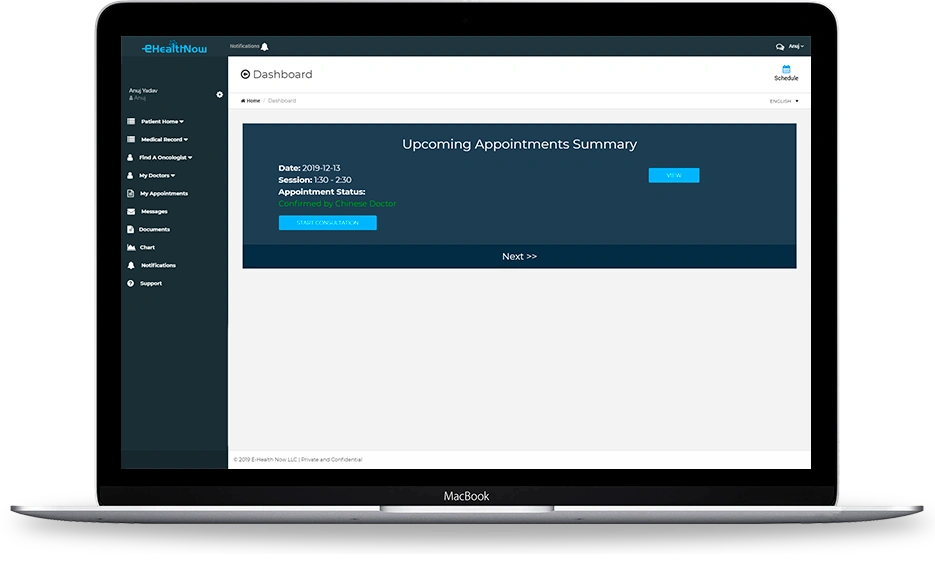Click the eHealthNow logo

tap(174, 48)
